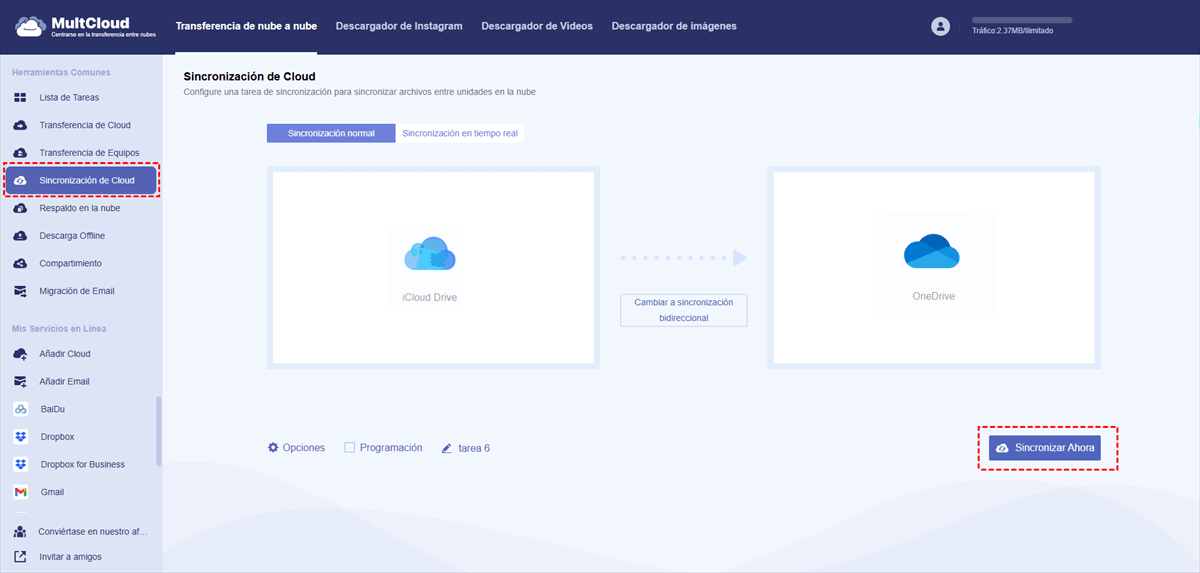Click the pencil icon beside tarea 6

point(447,448)
